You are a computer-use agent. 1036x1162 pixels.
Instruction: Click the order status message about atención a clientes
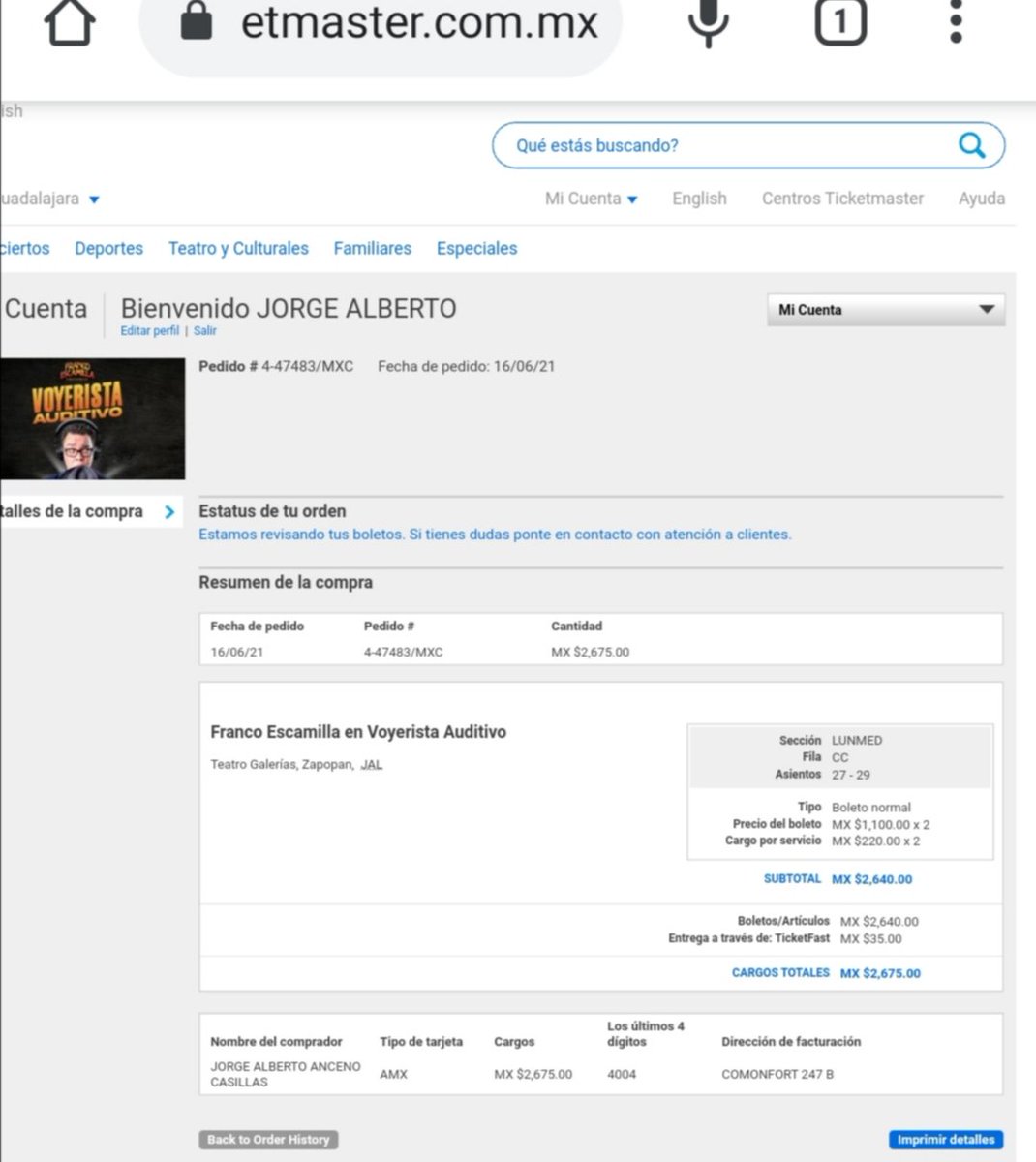pos(495,535)
